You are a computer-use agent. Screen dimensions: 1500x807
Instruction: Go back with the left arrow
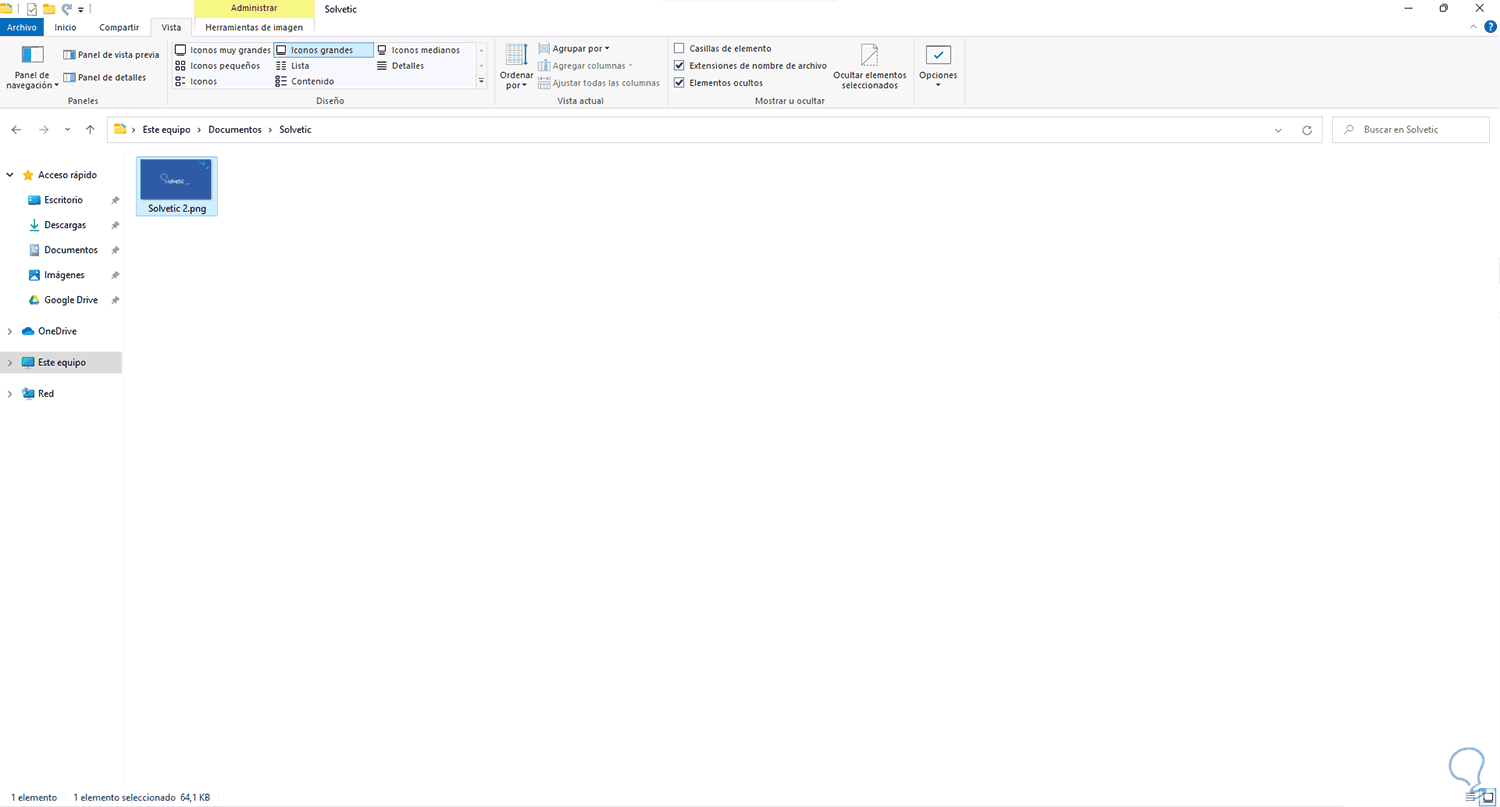[16, 130]
